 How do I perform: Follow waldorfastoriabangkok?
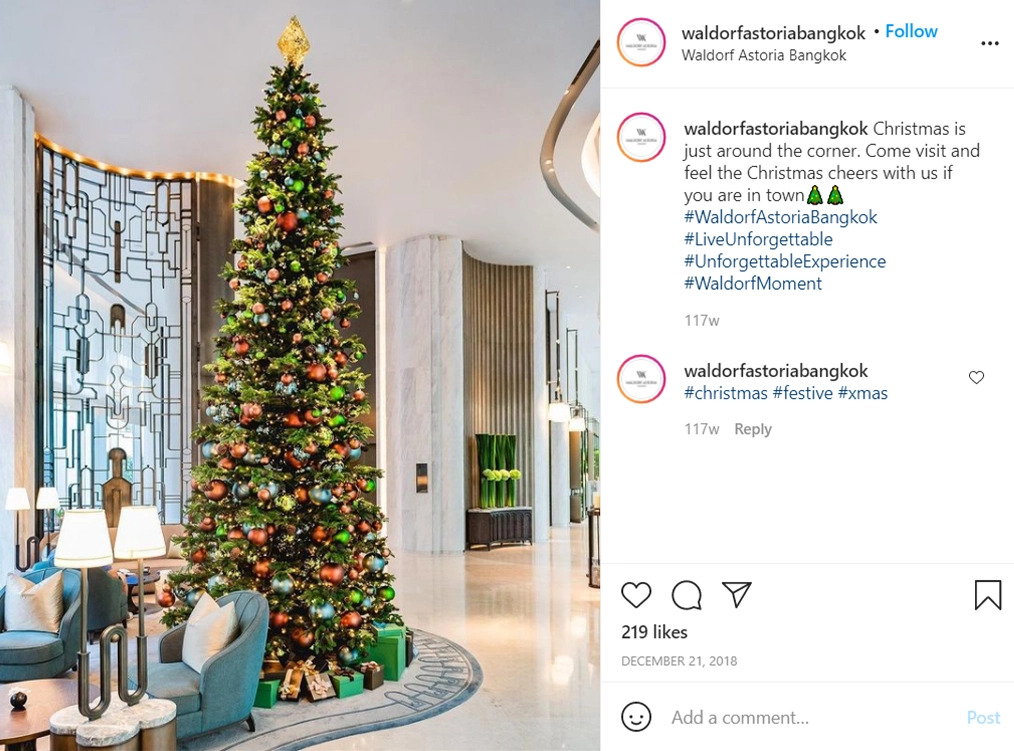[x=911, y=31]
